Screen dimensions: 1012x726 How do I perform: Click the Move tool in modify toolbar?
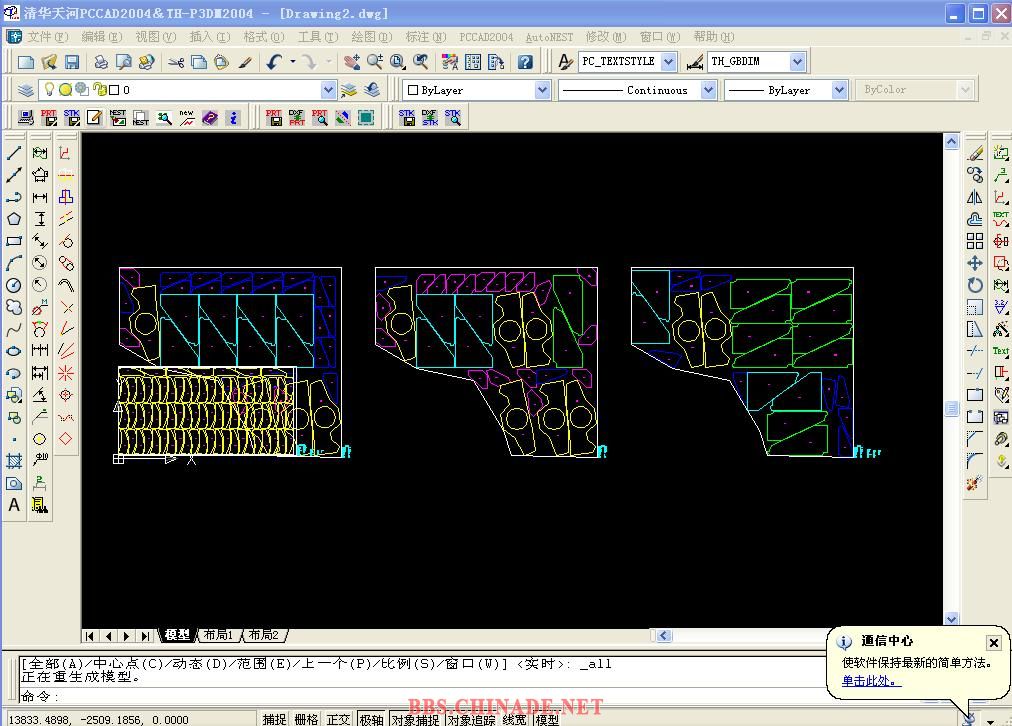click(975, 263)
